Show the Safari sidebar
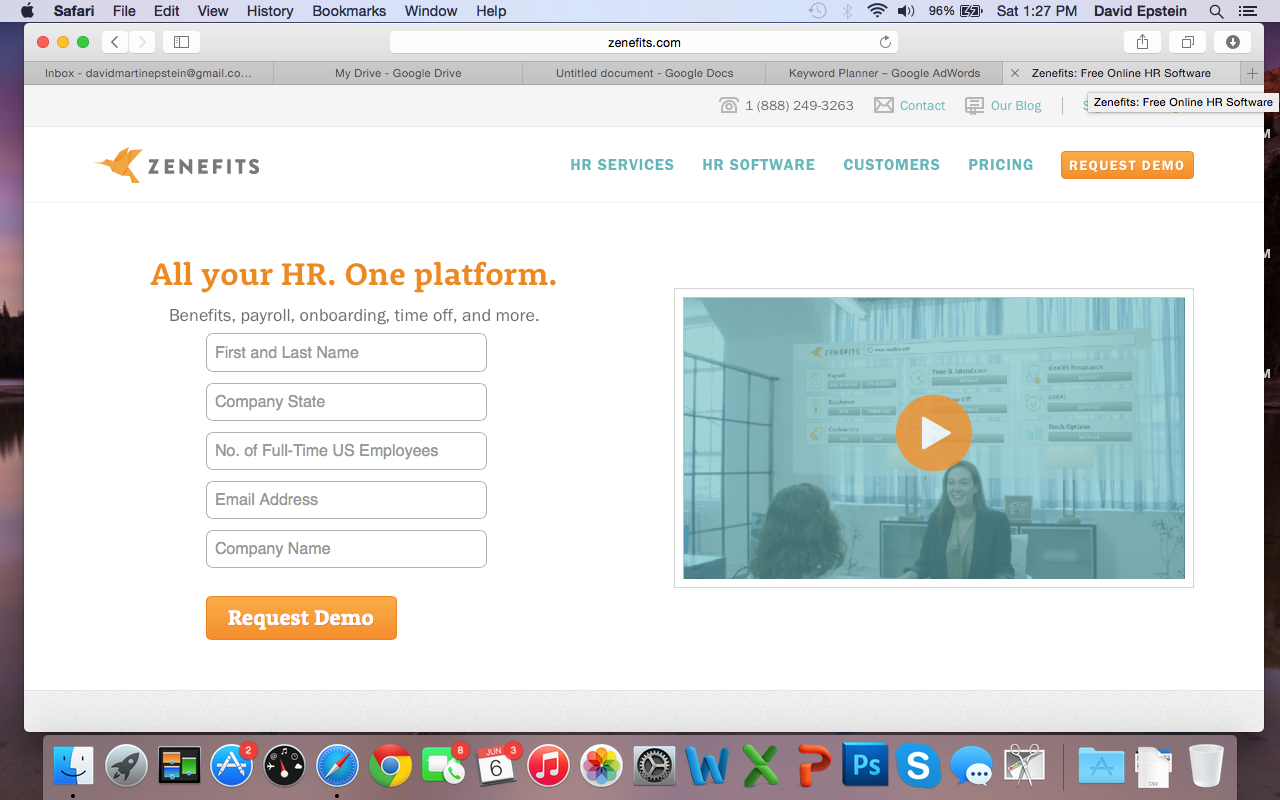The image size is (1280, 800). [181, 42]
